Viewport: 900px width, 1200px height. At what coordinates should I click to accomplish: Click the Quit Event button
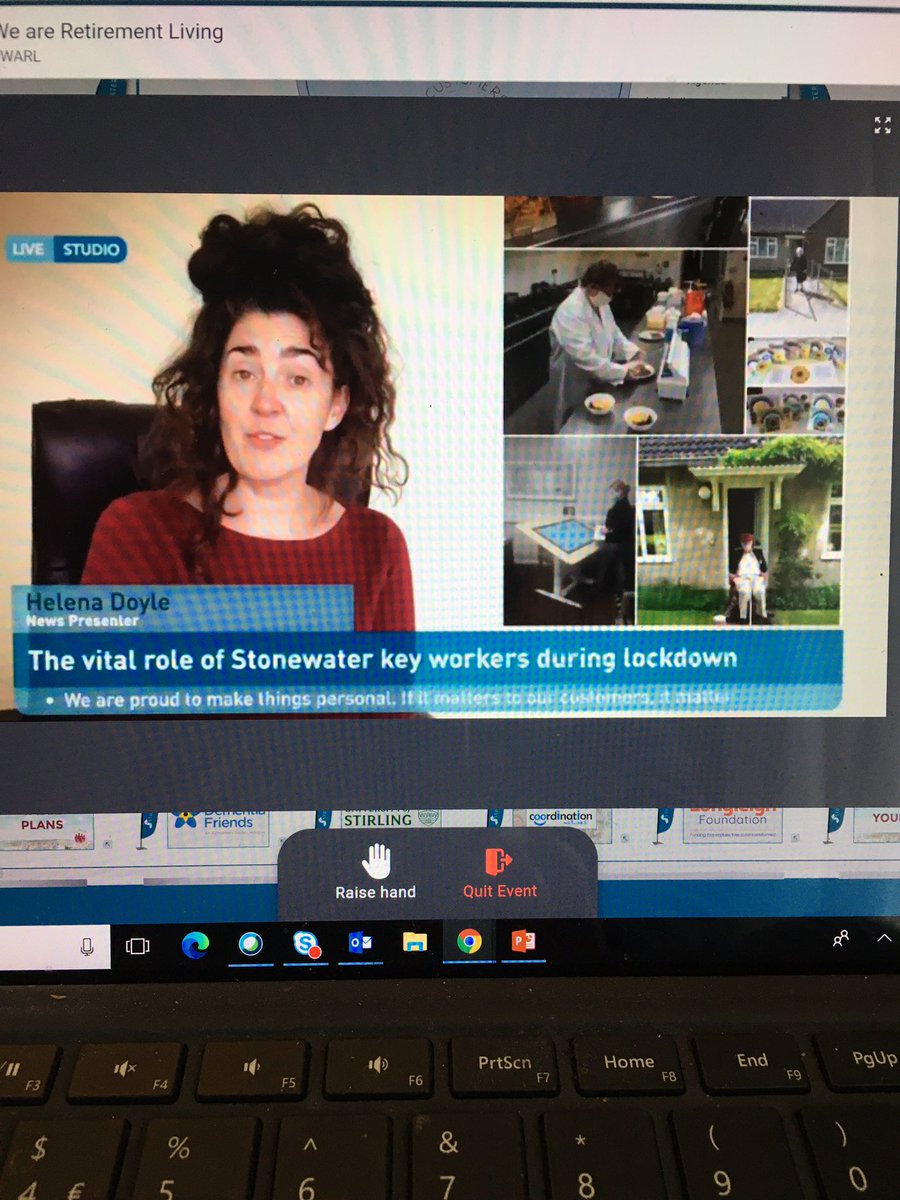point(500,873)
